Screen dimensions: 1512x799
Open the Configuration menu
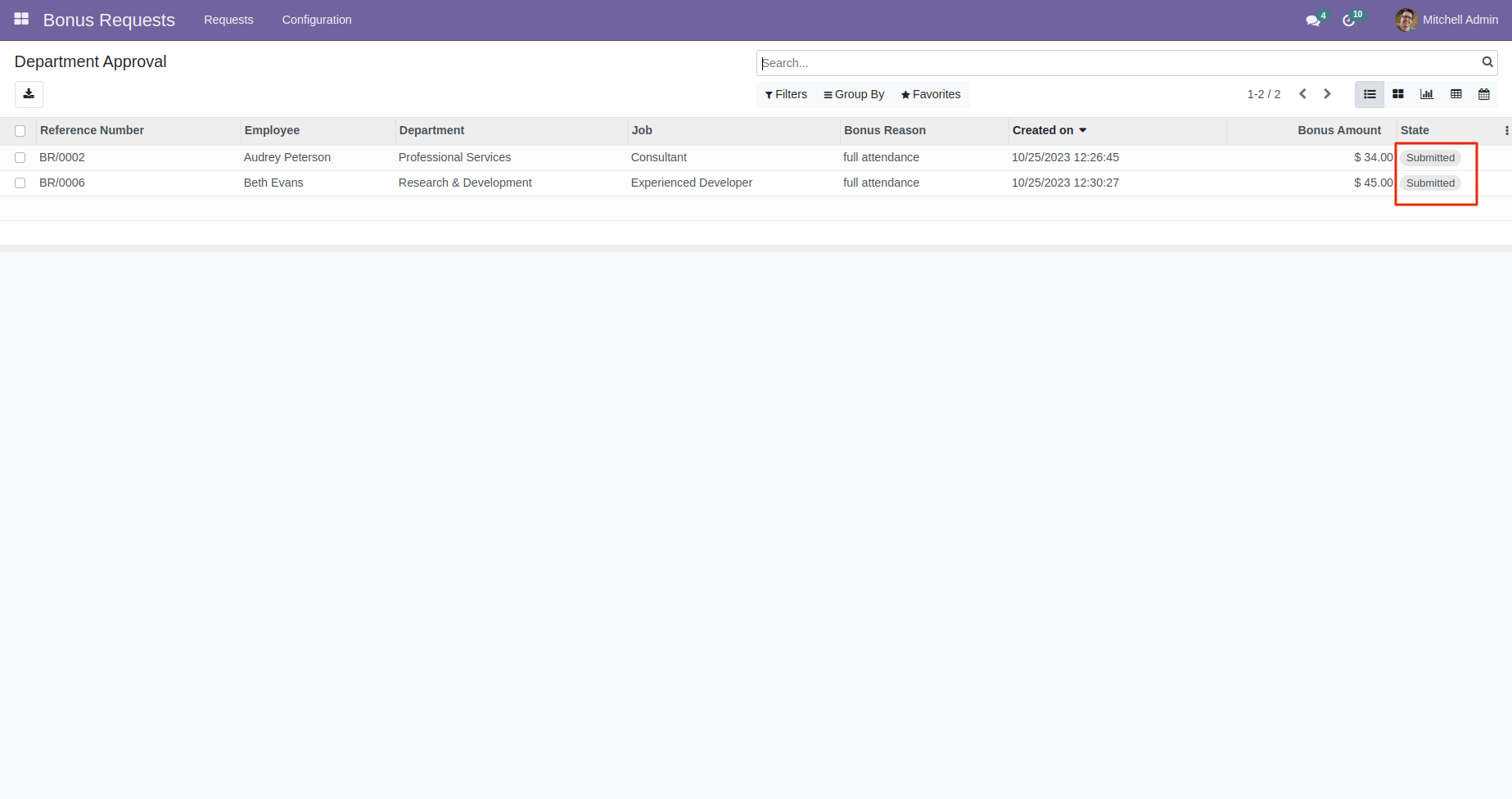coord(317,20)
